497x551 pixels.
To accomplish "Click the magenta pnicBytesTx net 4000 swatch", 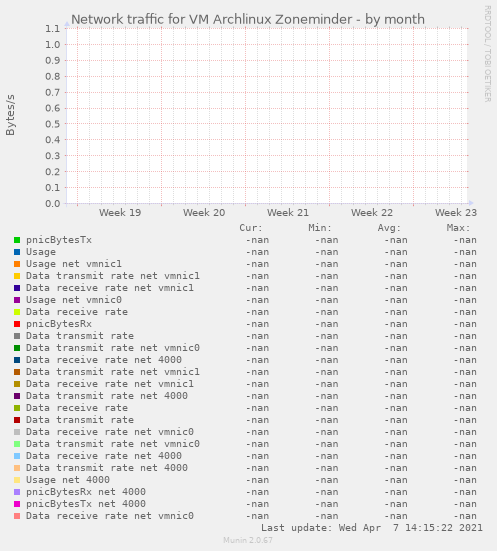I will [x=17, y=504].
